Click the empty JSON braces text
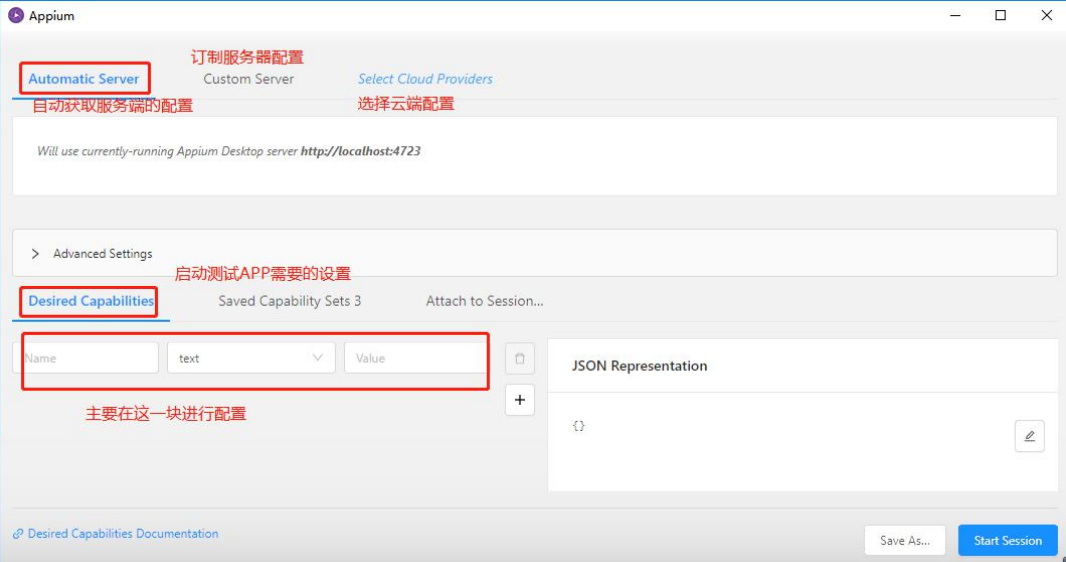 click(x=579, y=426)
